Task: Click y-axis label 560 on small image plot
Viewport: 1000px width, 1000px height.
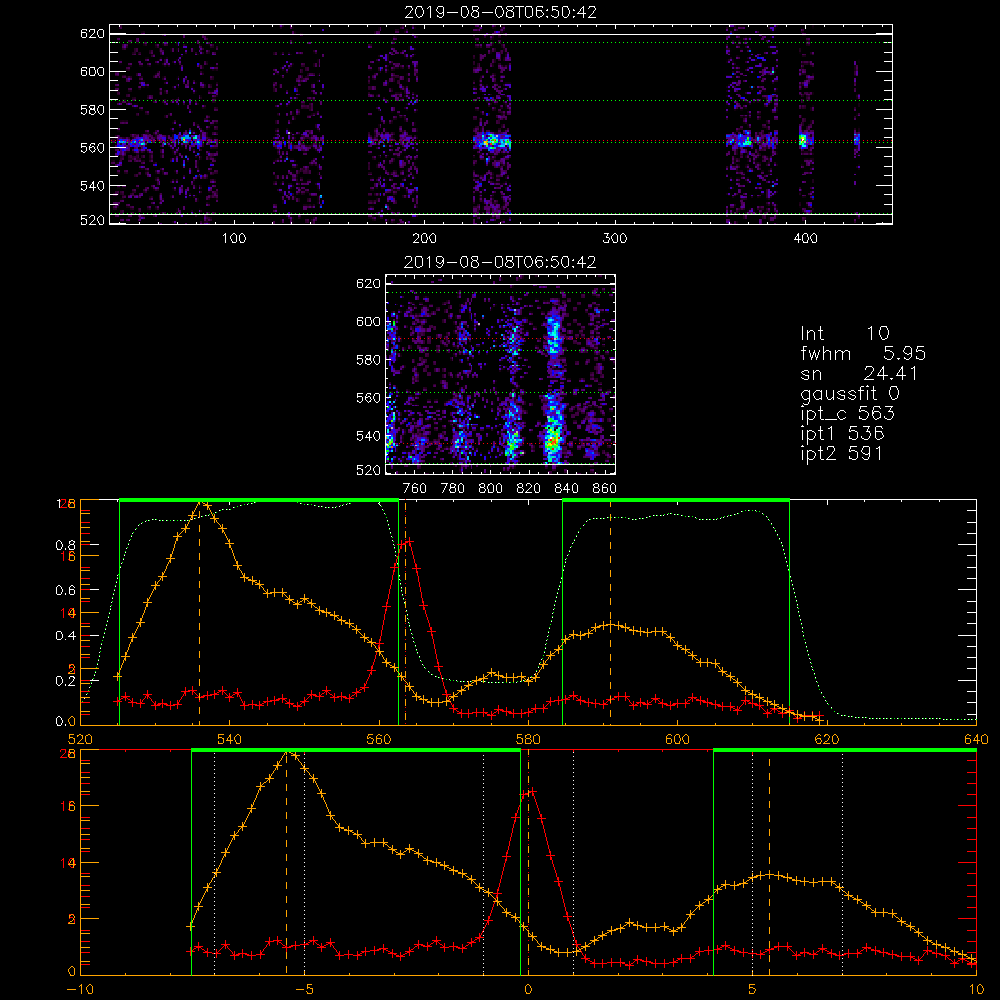Action: [x=369, y=398]
